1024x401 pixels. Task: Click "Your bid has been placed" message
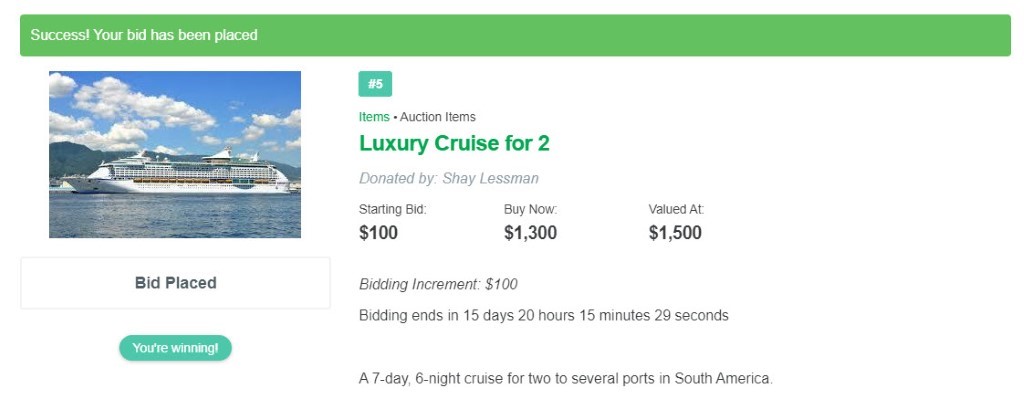coord(175,35)
